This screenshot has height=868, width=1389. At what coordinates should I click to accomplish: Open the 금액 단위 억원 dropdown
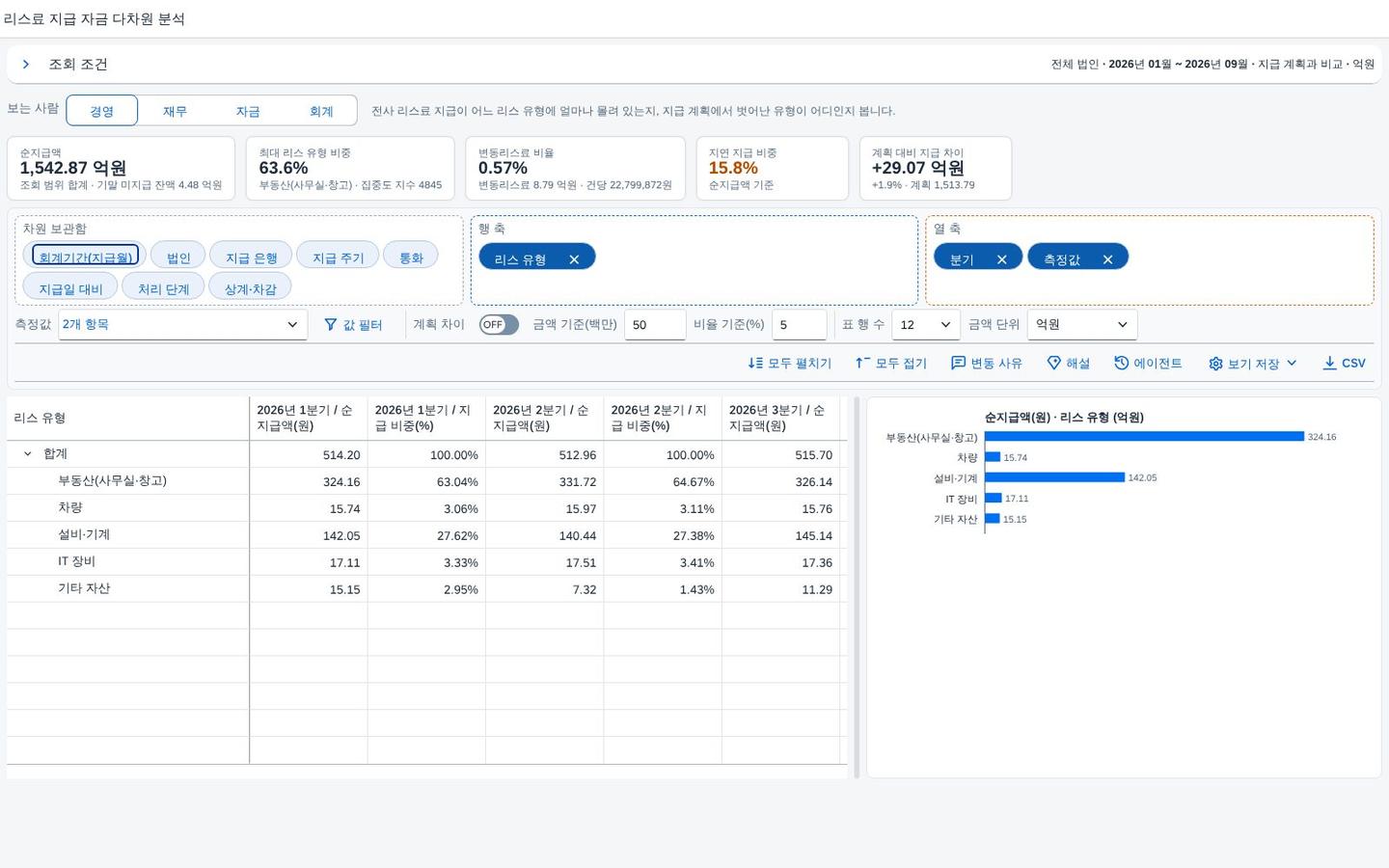pyautogui.click(x=1082, y=325)
